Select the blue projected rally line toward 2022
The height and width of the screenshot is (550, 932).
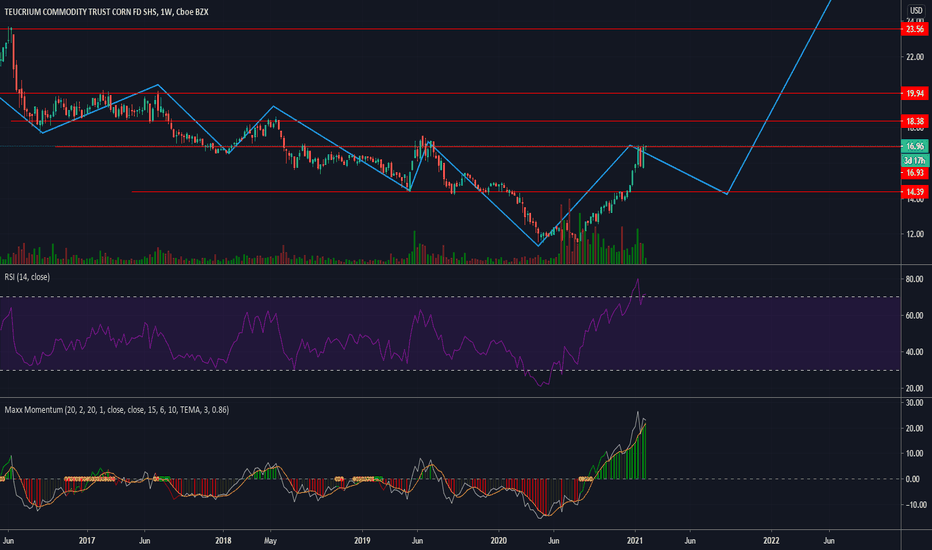779,97
